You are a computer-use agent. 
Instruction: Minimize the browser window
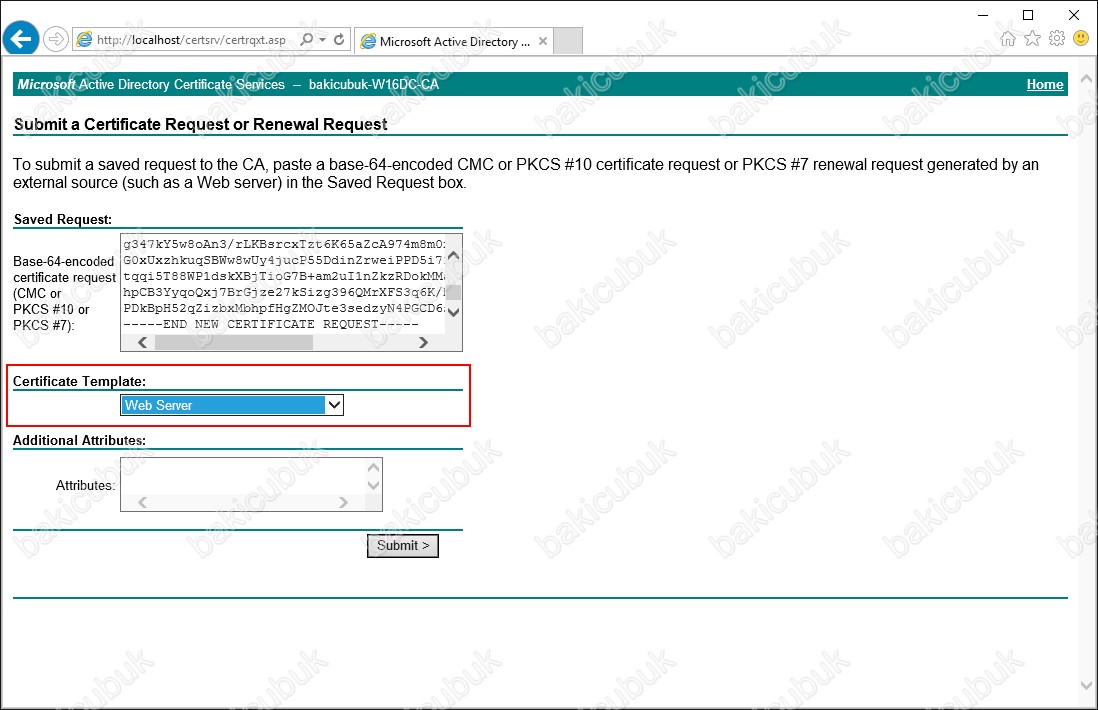[983, 15]
